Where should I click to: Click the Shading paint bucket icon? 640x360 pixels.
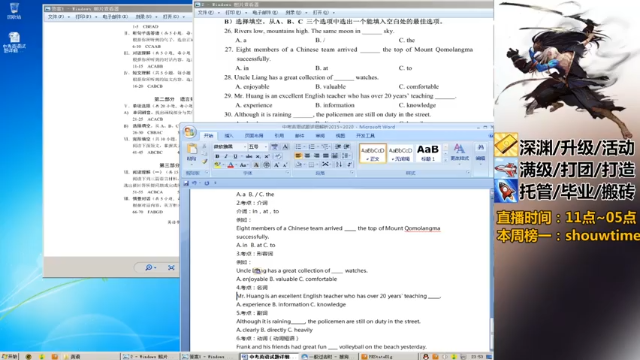(299, 164)
